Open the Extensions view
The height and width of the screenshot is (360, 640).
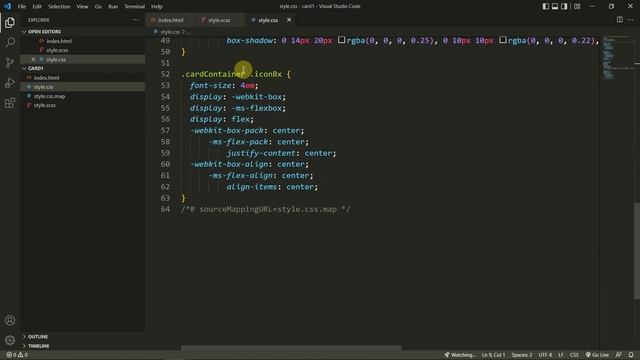10,102
